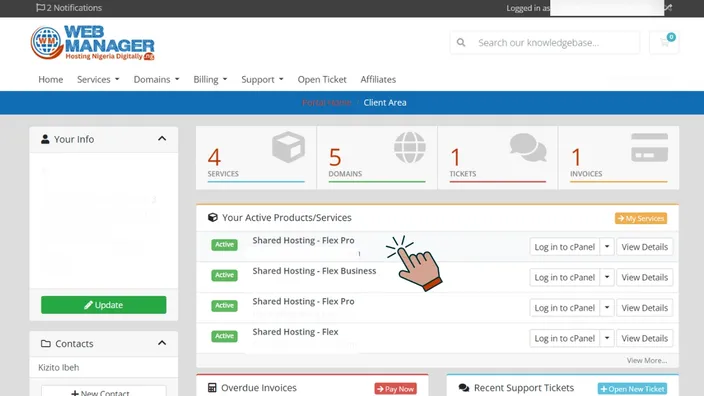Open the Open Ticket menu item

[x=322, y=79]
